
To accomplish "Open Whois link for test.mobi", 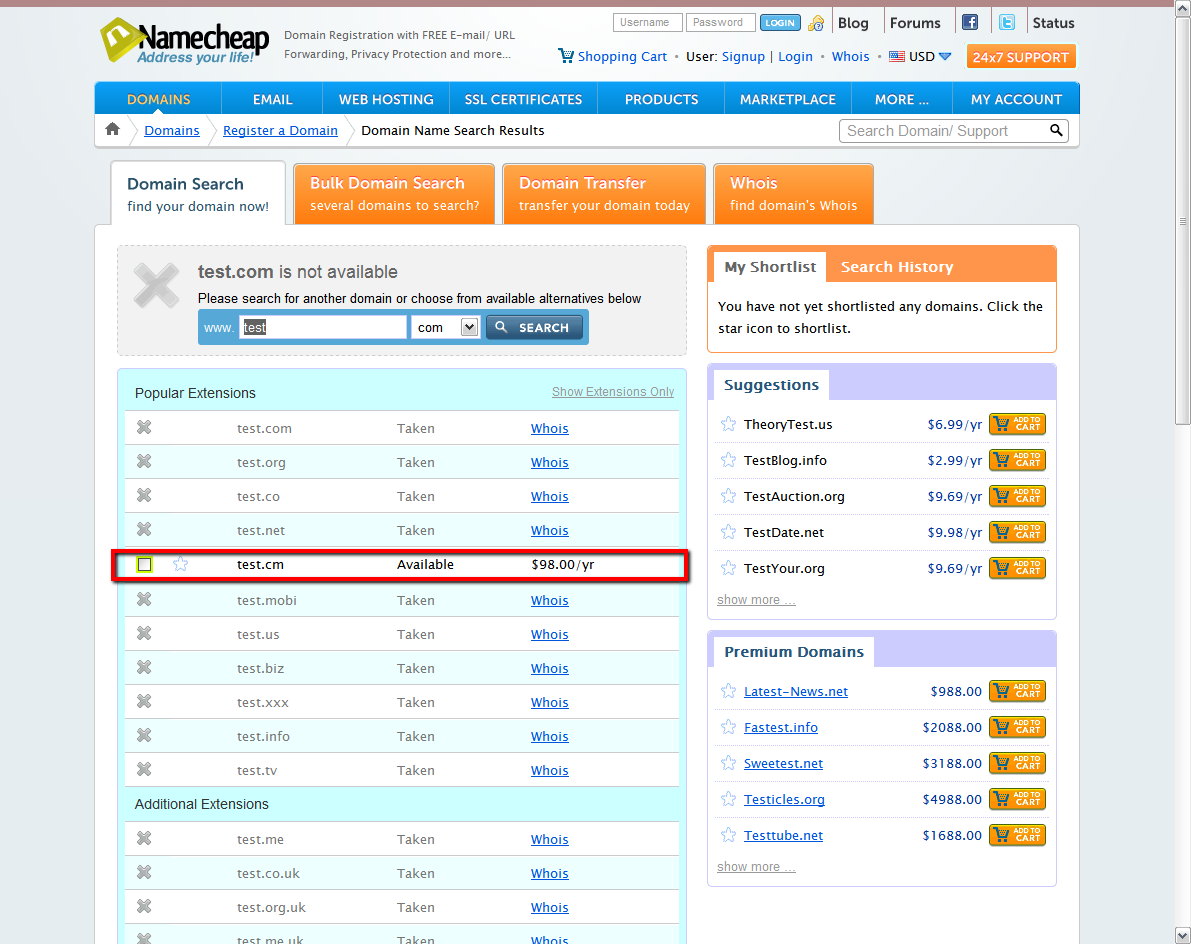I will (x=549, y=600).
